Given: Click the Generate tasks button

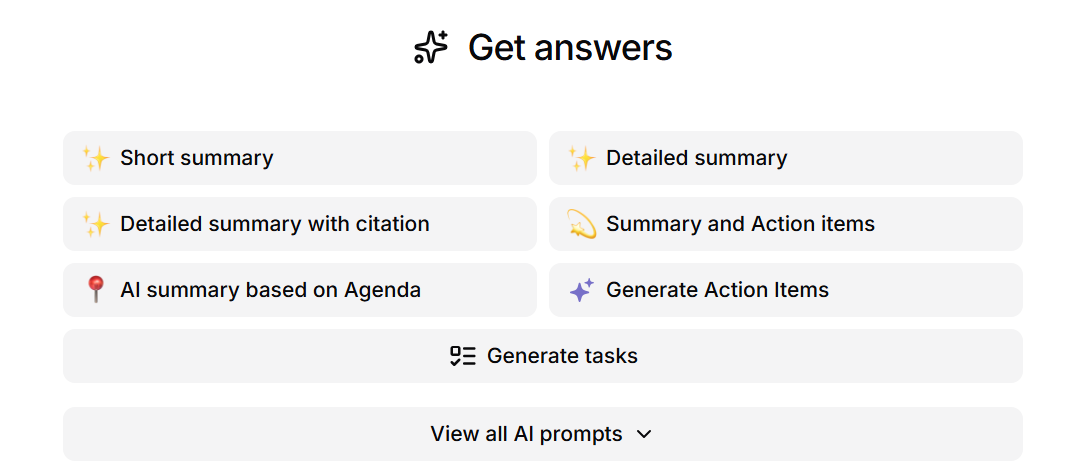Looking at the screenshot, I should click(x=543, y=356).
